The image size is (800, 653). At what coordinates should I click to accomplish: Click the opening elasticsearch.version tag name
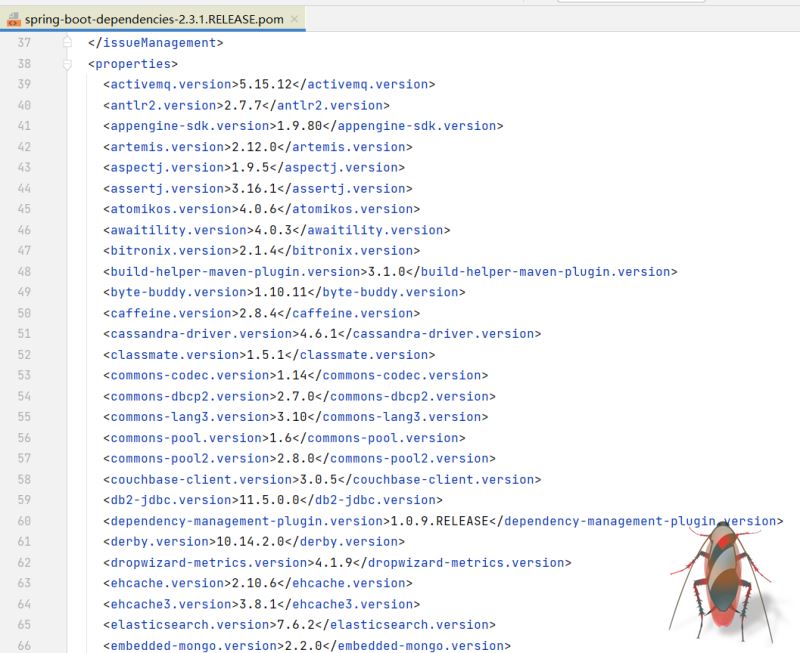point(190,625)
